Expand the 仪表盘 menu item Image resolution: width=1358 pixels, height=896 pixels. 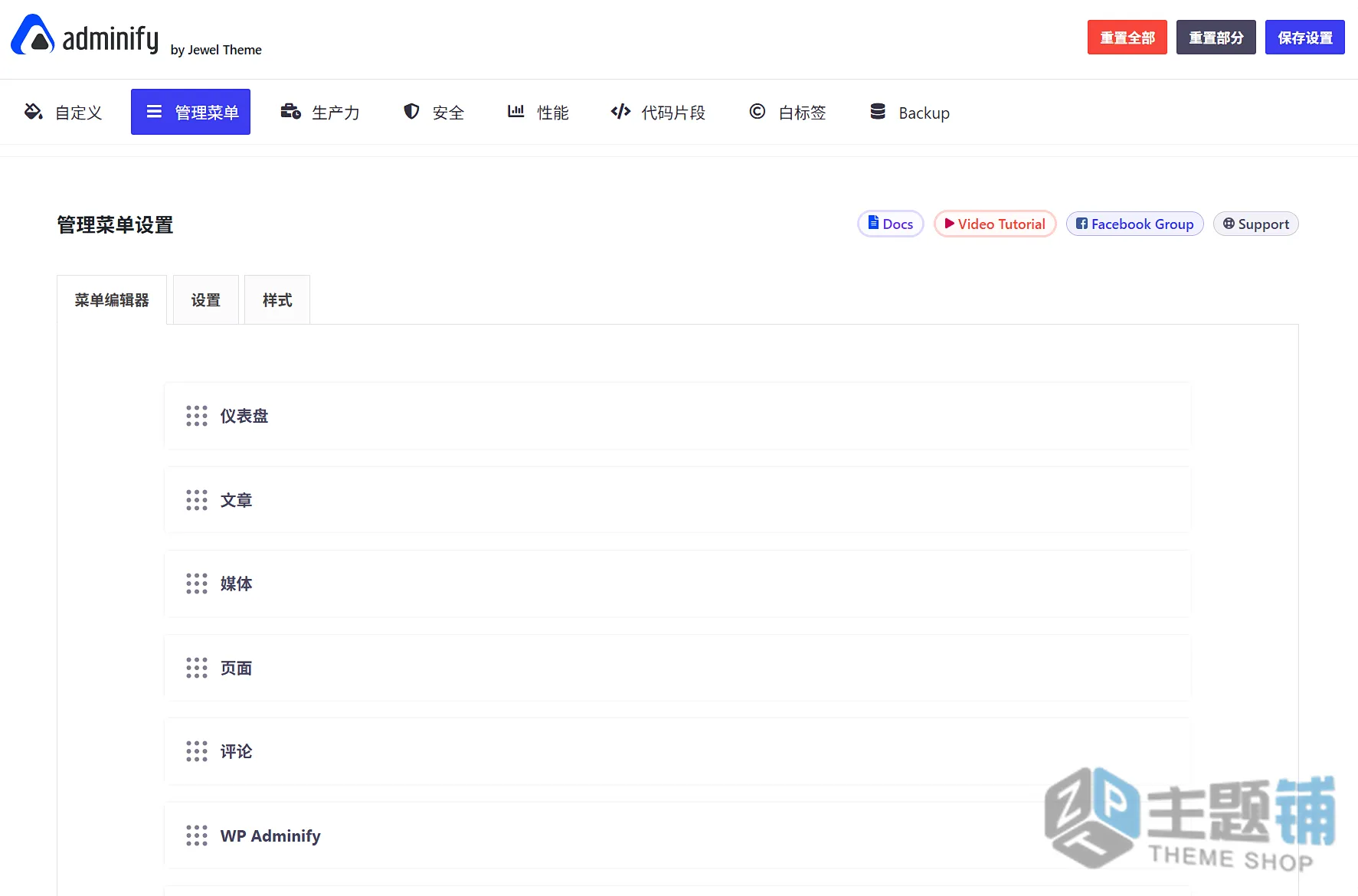[678, 416]
